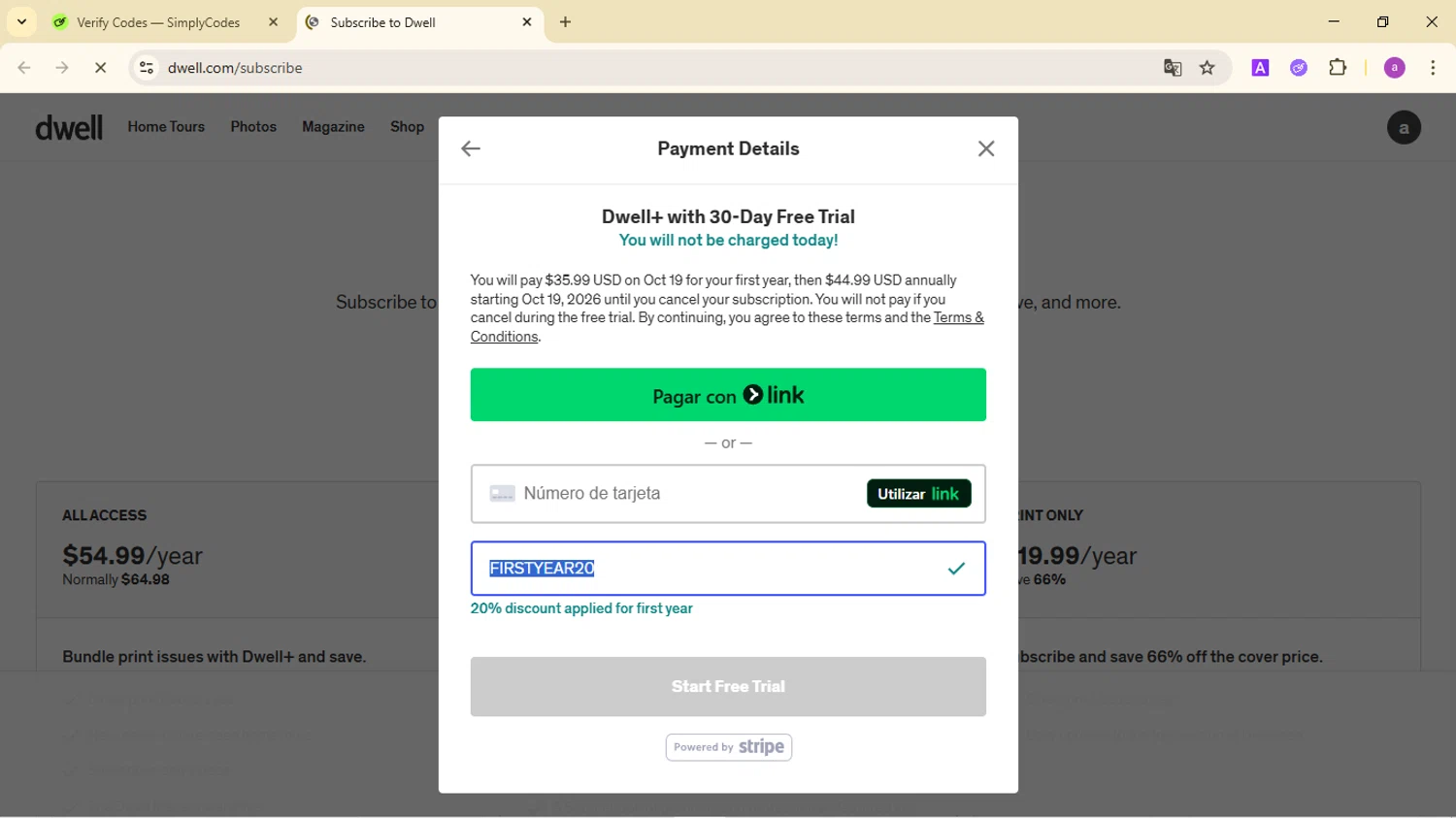This screenshot has height=818, width=1456.
Task: Click the $54.99/year price
Action: [133, 556]
